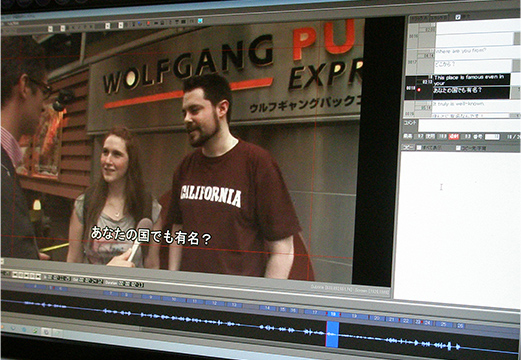Click timeline marker 7

tap(111, 293)
